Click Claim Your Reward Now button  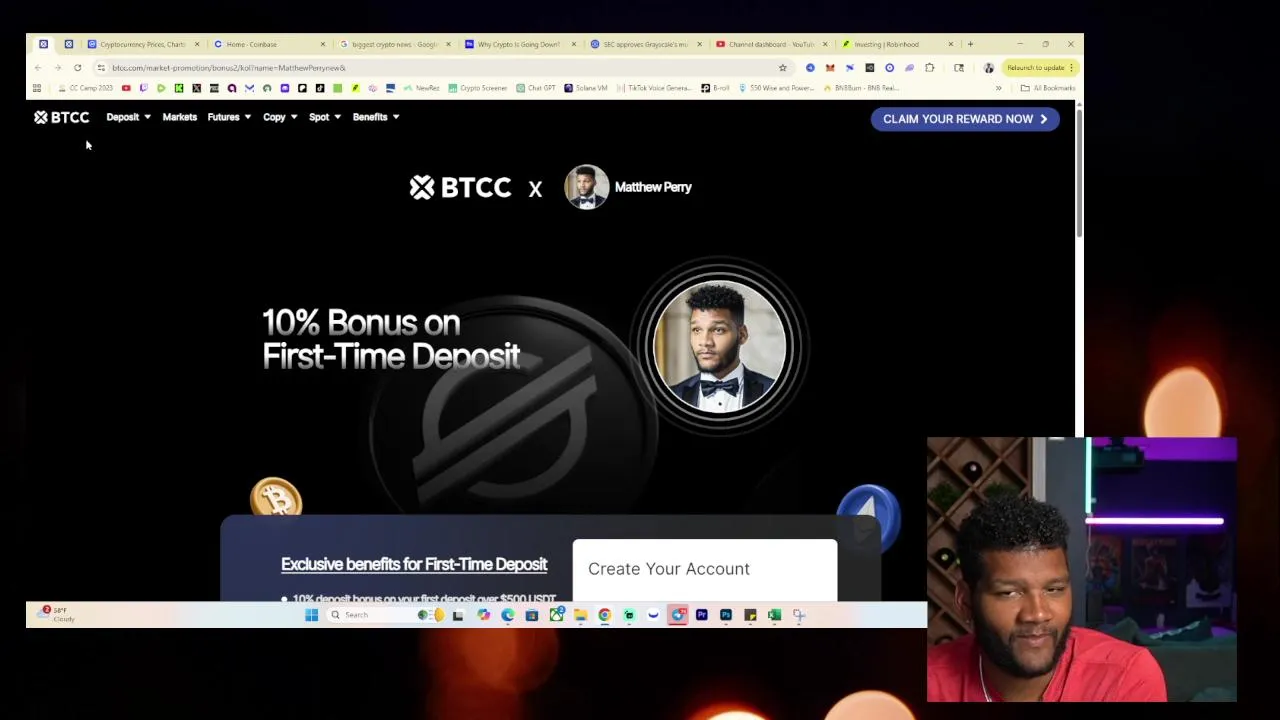tap(965, 119)
